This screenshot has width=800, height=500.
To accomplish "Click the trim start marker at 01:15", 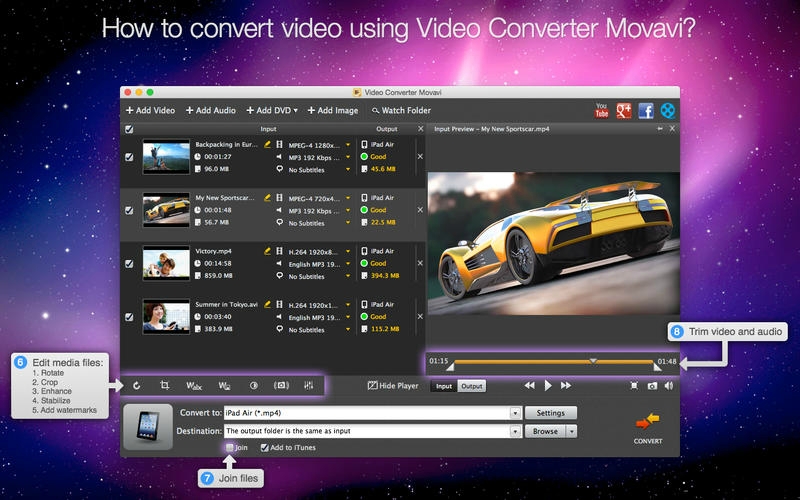I will 450,366.
